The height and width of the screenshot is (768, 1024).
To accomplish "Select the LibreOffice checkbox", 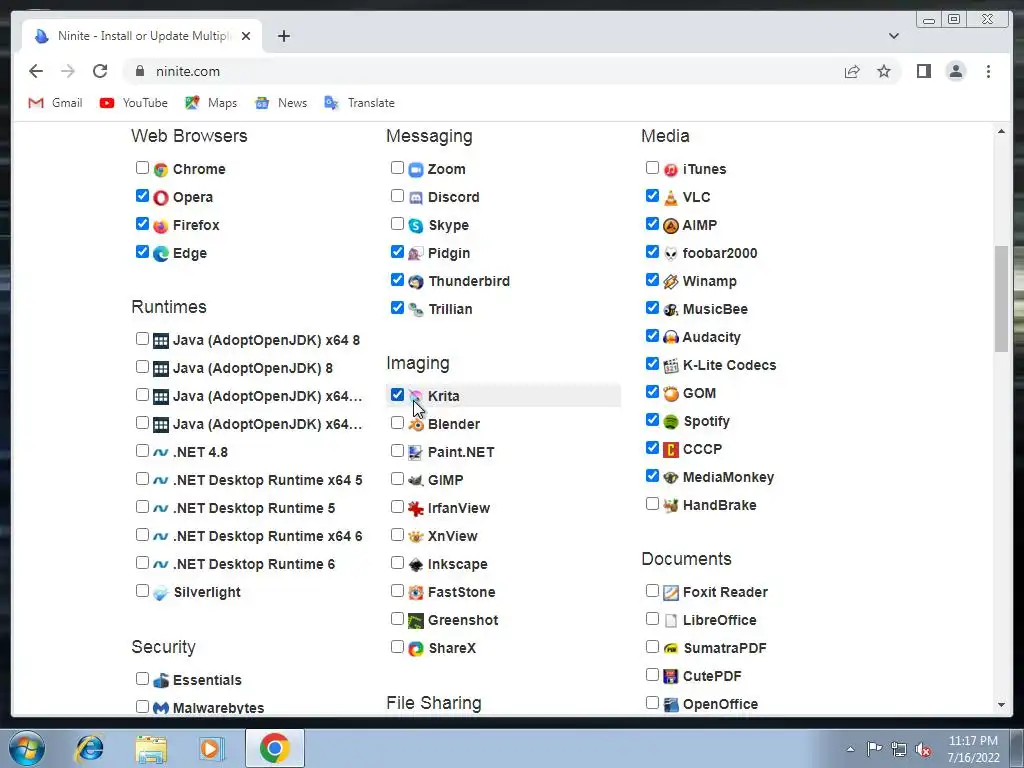I will tap(652, 618).
